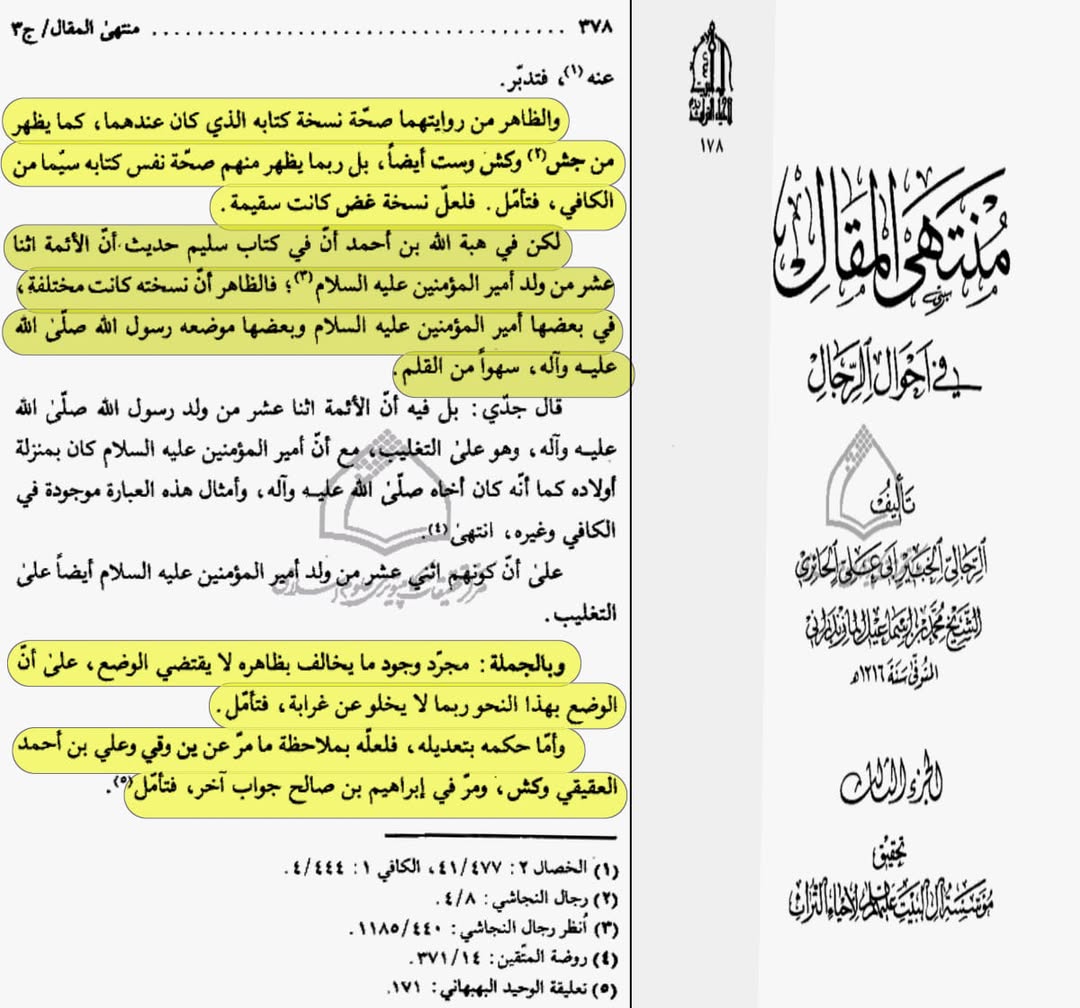1080x1008 pixels.
Task: Click the word تأليف on the cover
Action: [893, 502]
